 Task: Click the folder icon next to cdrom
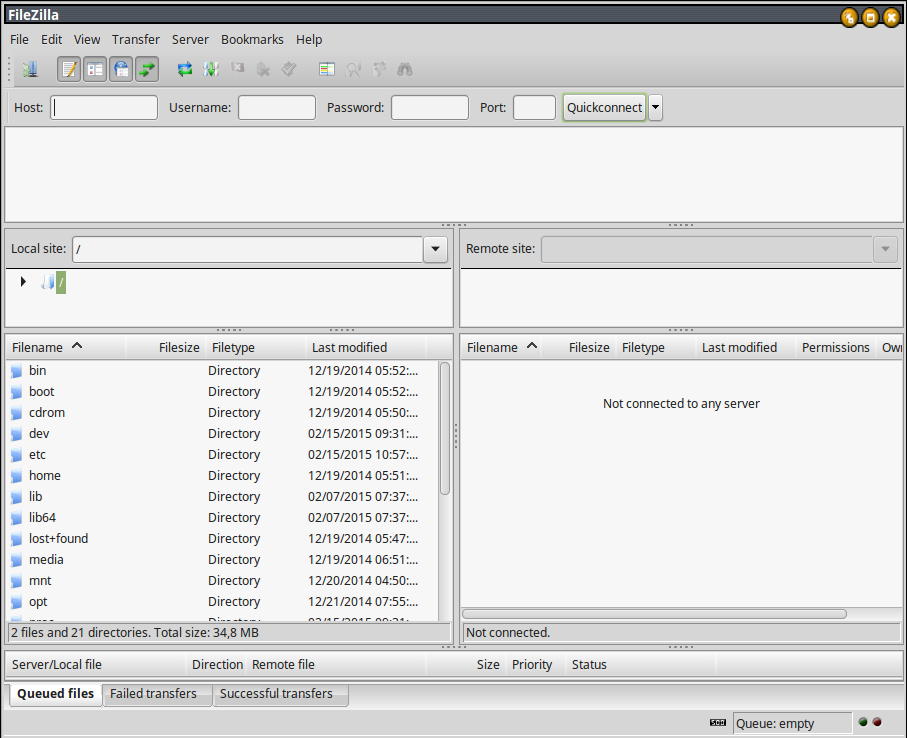pyautogui.click(x=17, y=413)
